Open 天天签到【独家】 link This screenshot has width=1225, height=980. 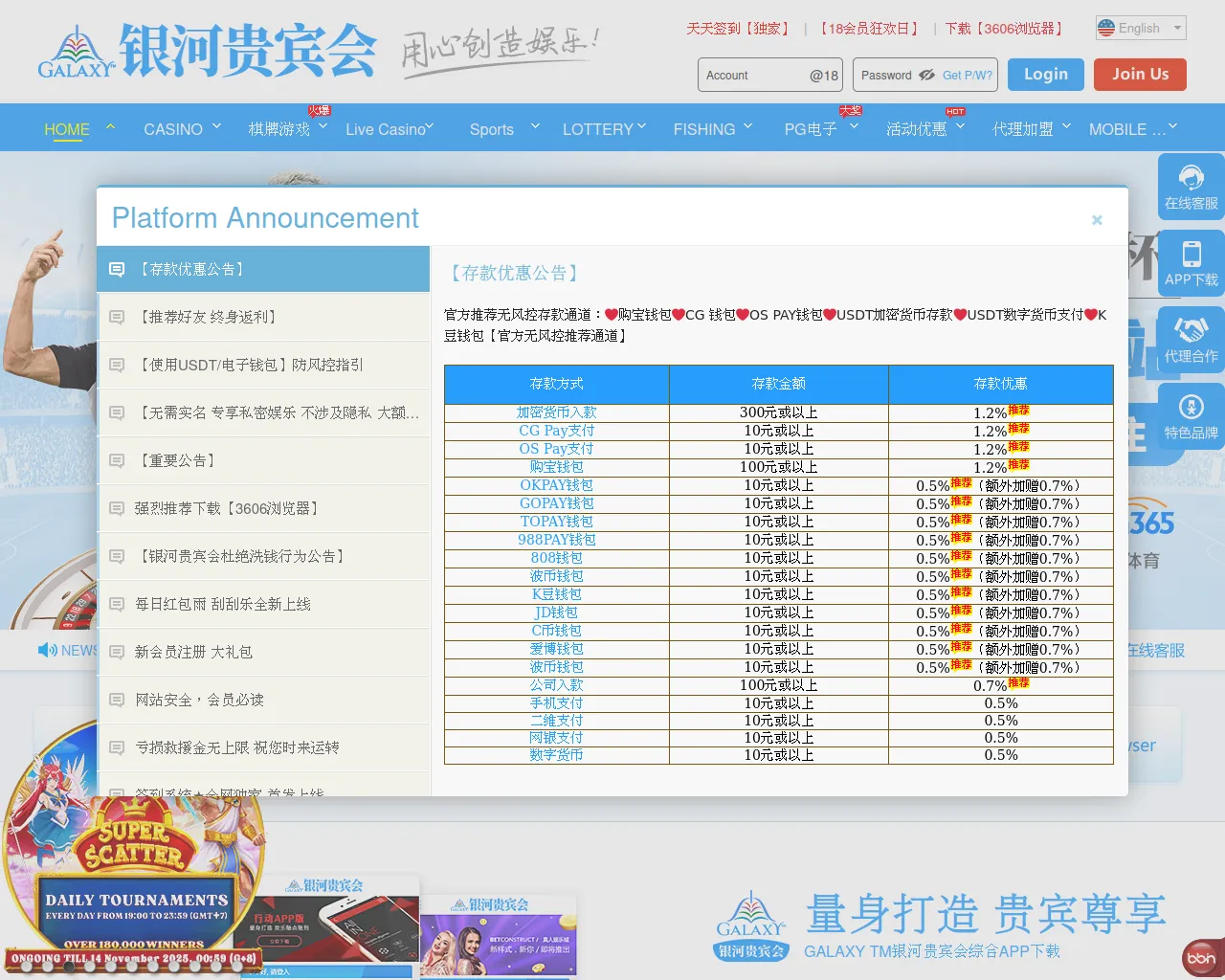tap(740, 29)
